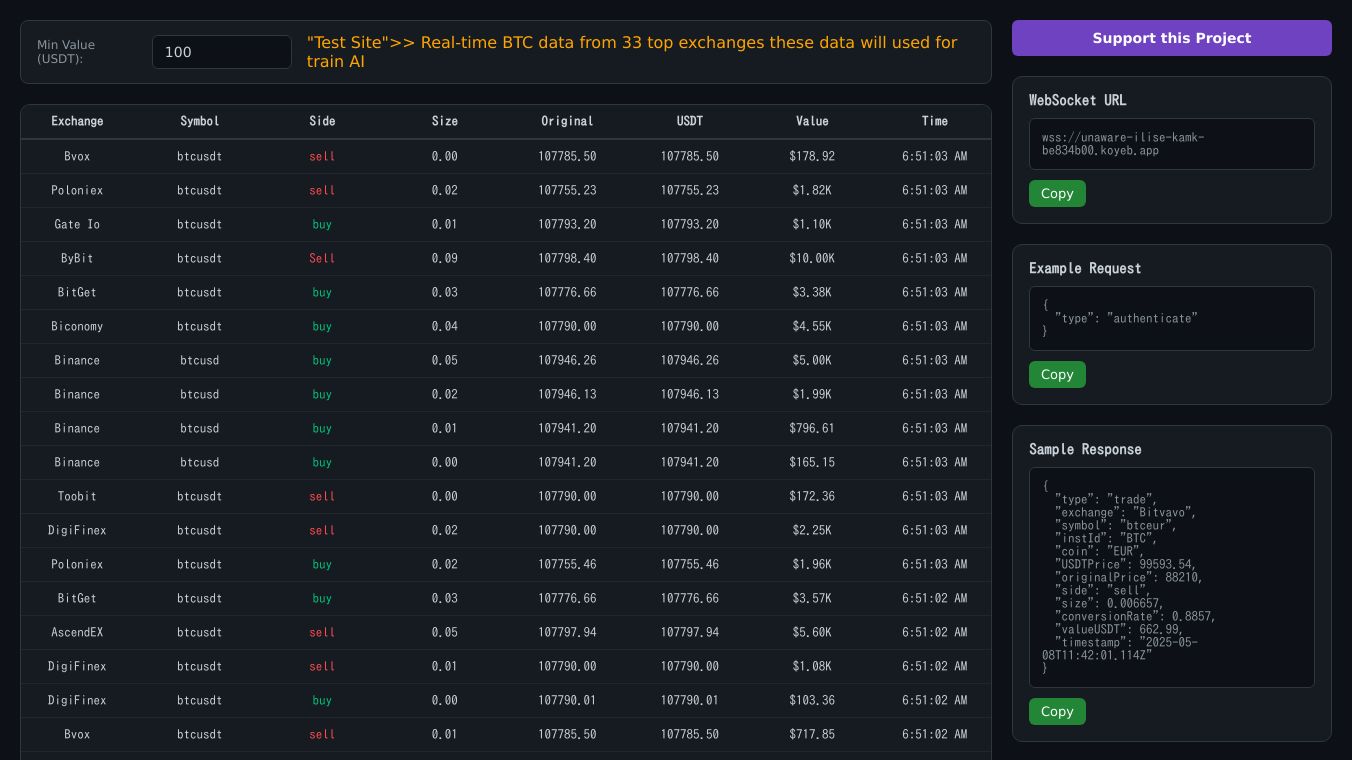This screenshot has height=760, width=1352.
Task: Click the Size column header
Action: [445, 121]
